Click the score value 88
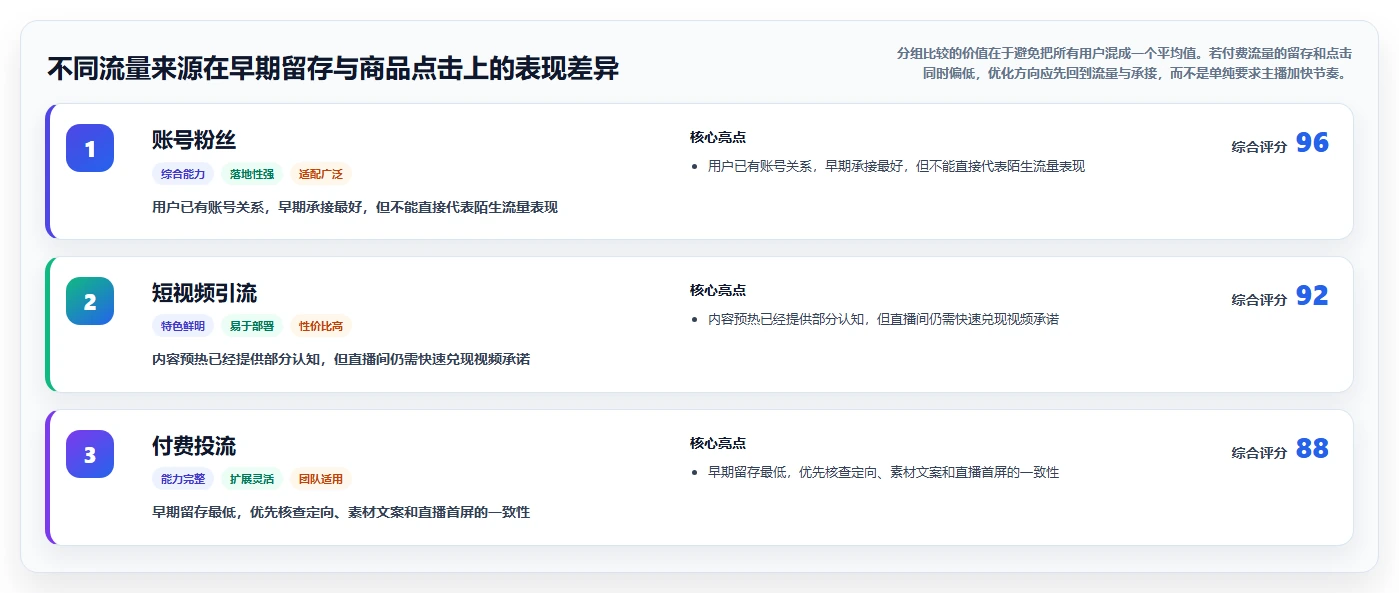Viewport: 1399px width, 593px height. (1312, 449)
